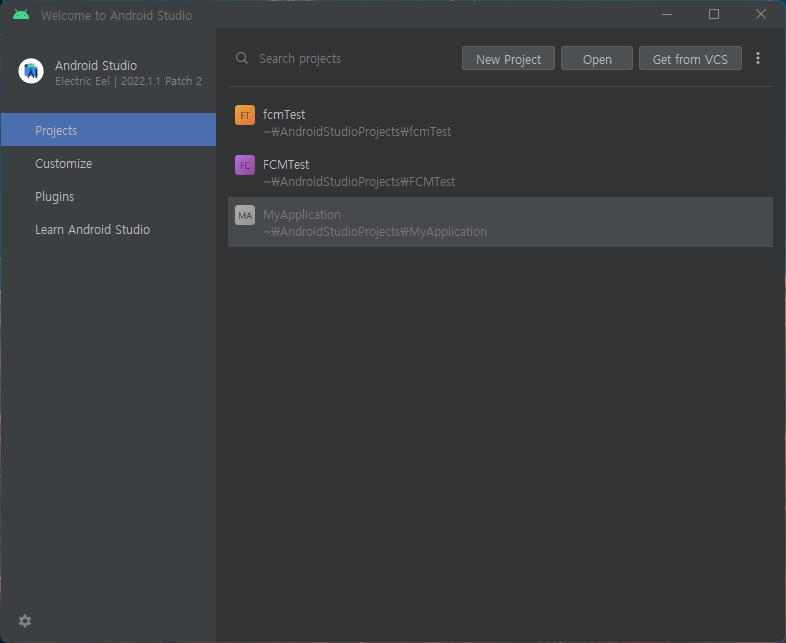
Task: Select the Projects tab
Action: click(x=108, y=130)
